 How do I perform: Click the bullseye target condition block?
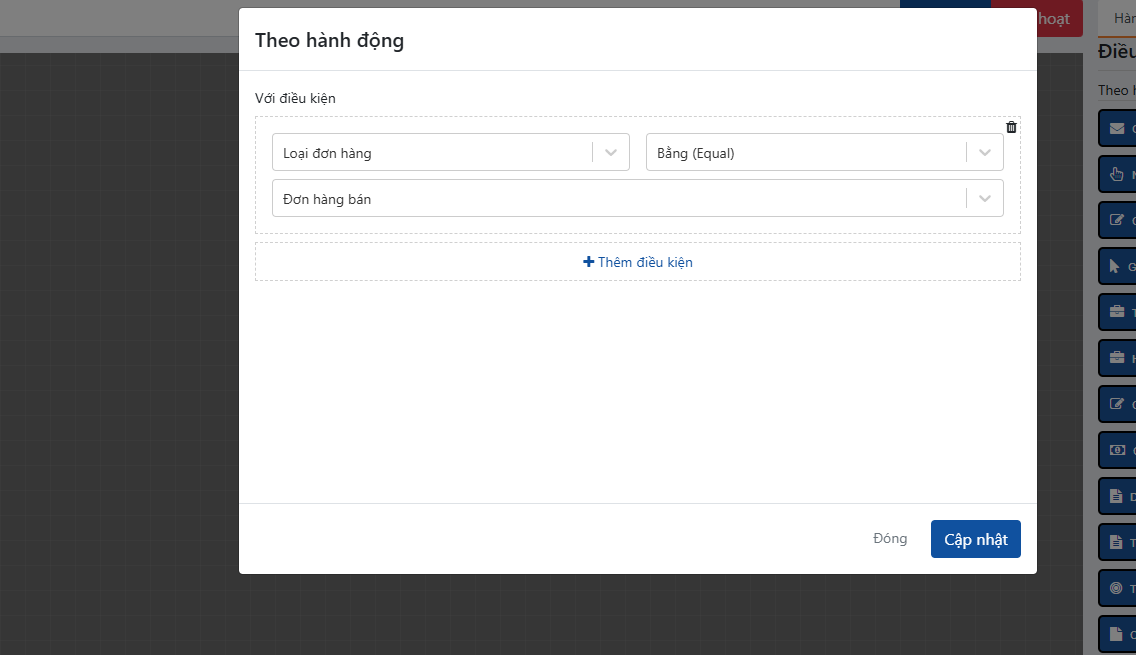point(1117,589)
